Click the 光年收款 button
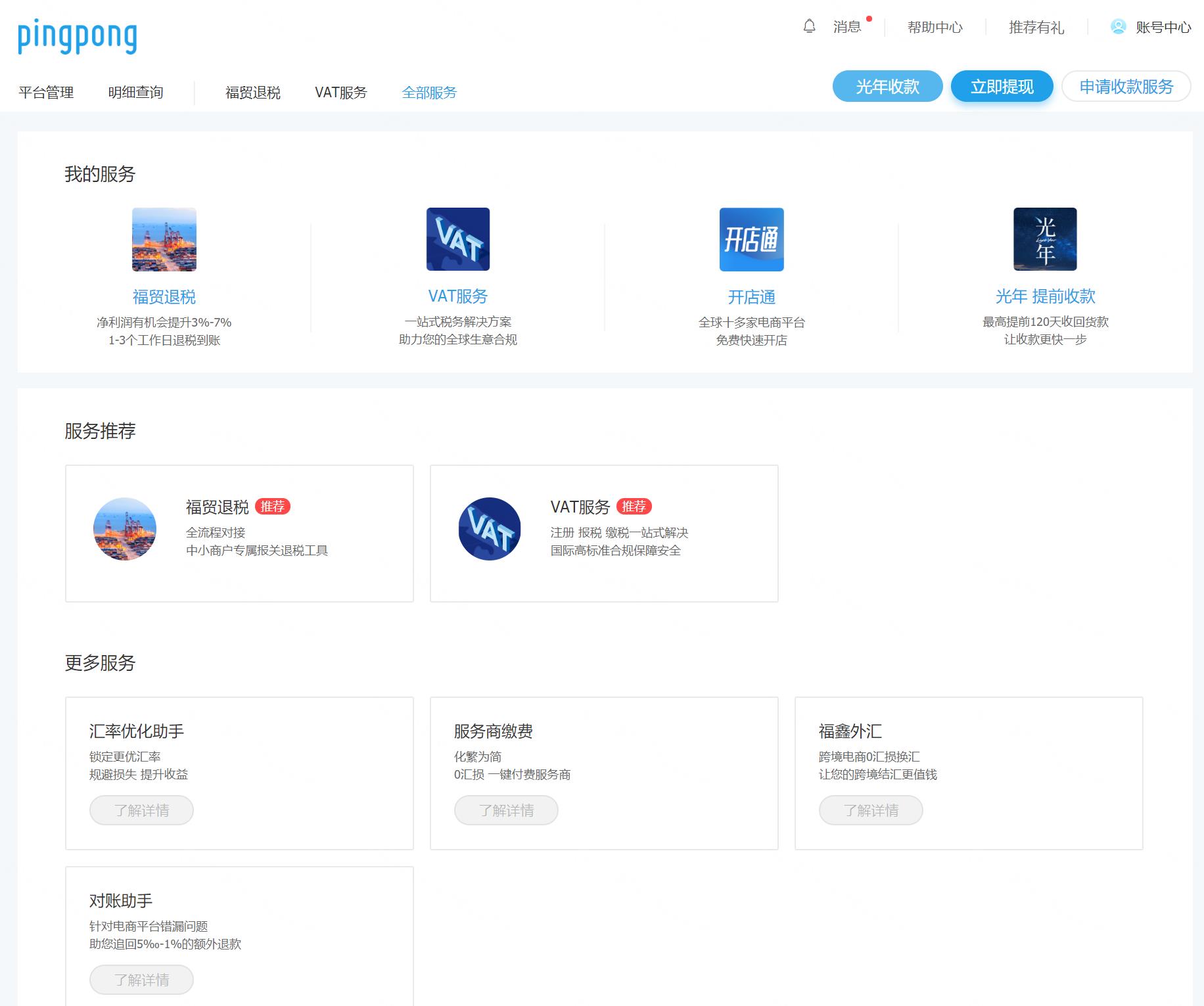This screenshot has width=1204, height=1006. coord(888,86)
